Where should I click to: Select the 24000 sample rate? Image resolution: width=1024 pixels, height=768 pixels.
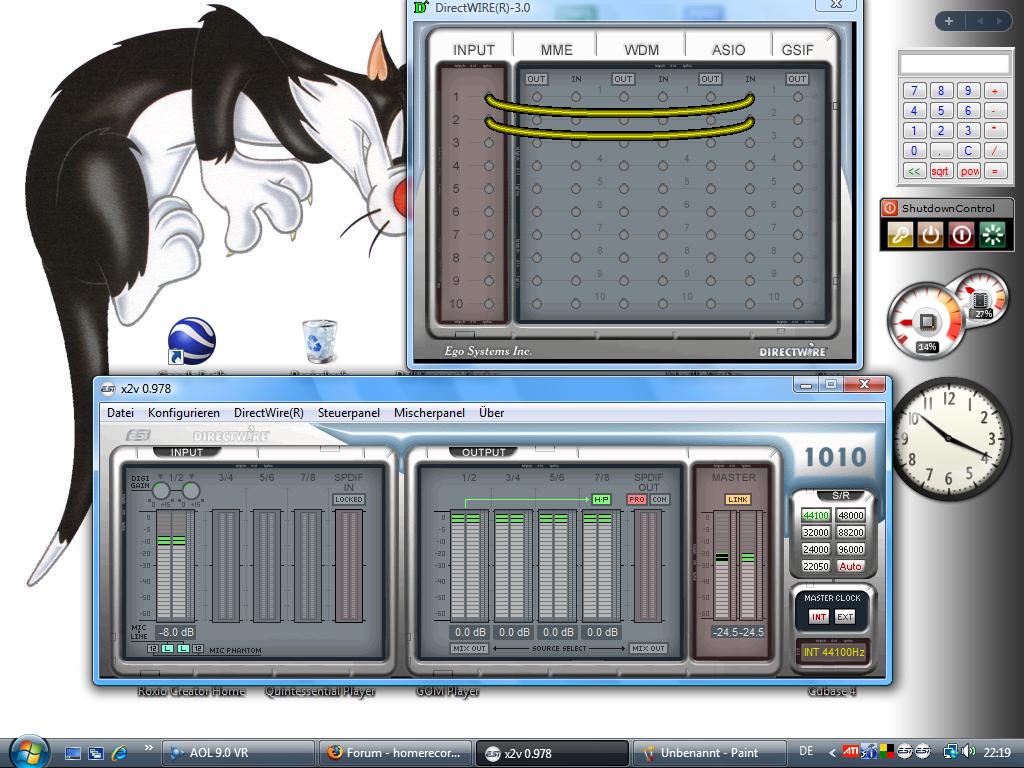click(816, 549)
